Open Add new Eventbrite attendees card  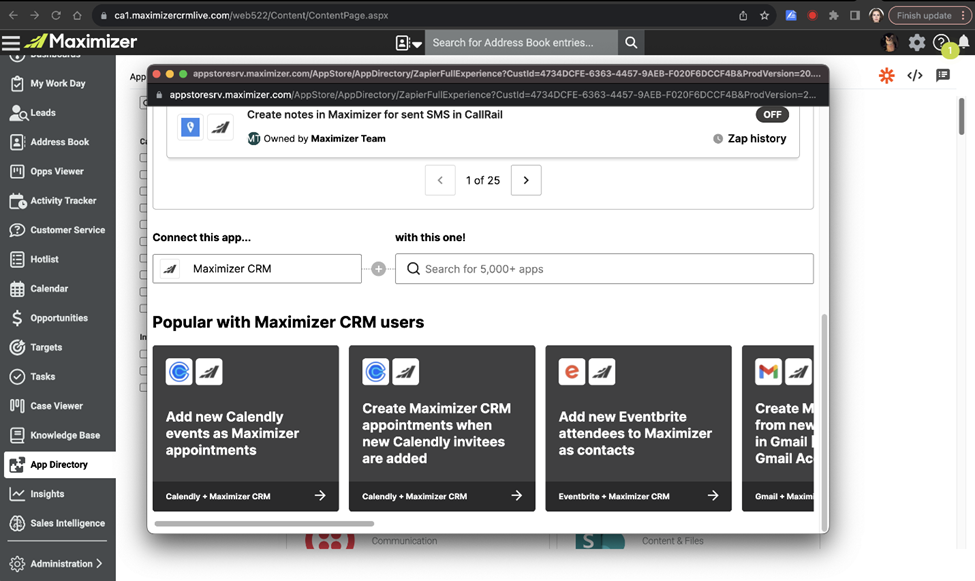(x=639, y=429)
